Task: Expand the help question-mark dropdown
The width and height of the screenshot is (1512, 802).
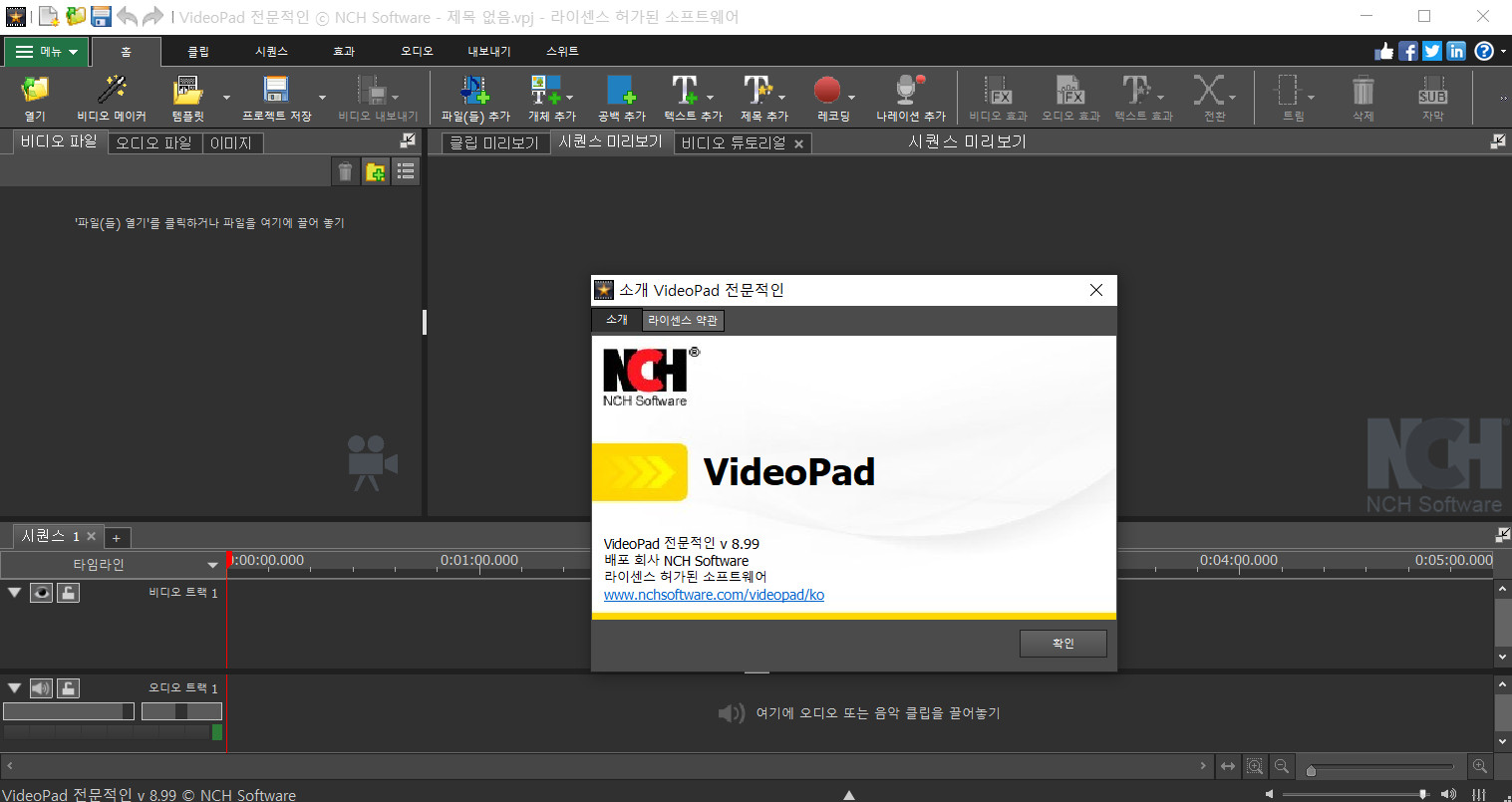Action: [x=1503, y=52]
